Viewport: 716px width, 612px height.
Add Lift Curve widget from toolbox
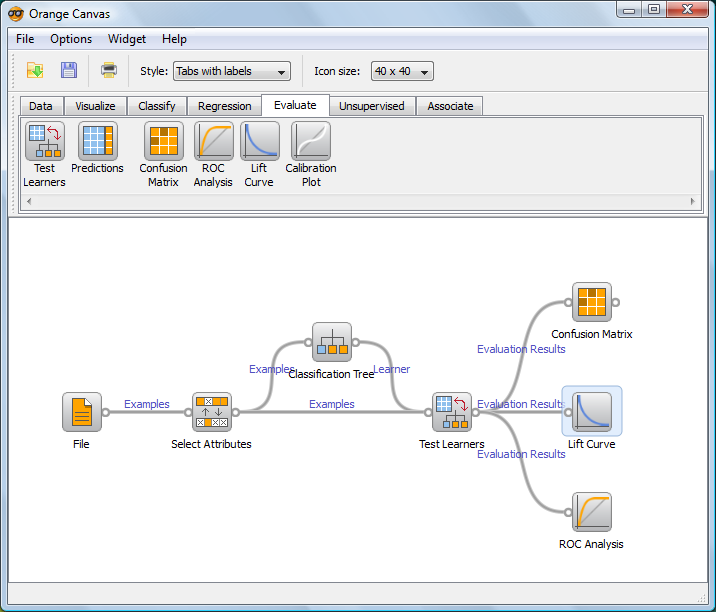pos(259,141)
